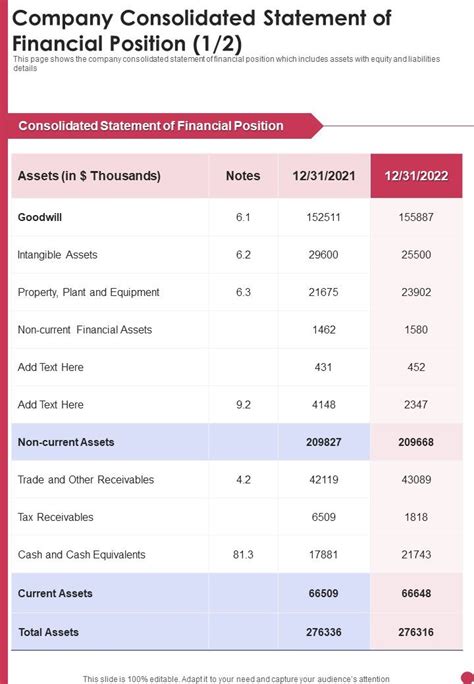The width and height of the screenshot is (474, 684).
Task: Click the Intangible Assets row label
Action: [x=57, y=255]
